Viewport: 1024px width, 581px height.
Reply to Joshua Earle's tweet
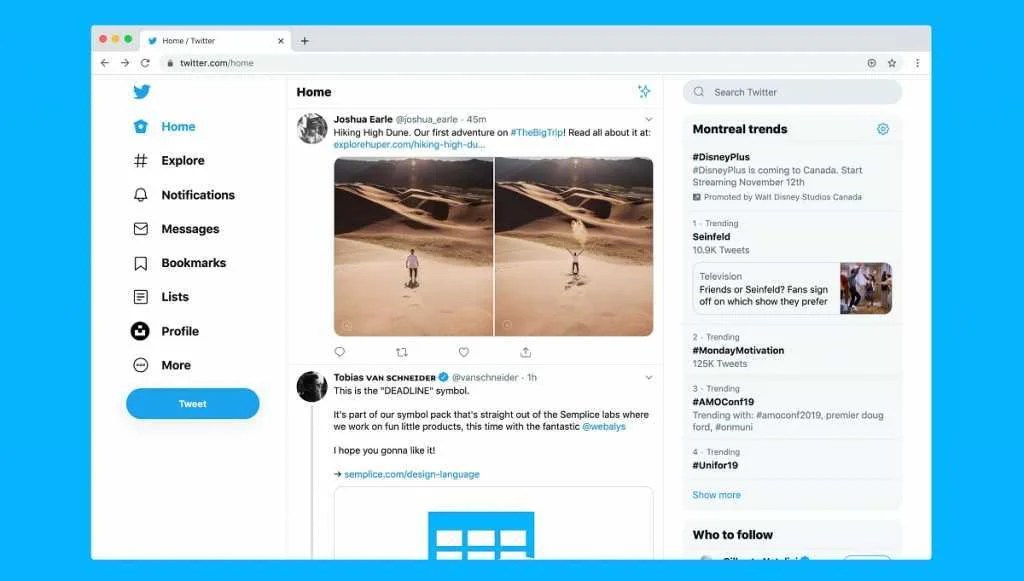tap(339, 352)
